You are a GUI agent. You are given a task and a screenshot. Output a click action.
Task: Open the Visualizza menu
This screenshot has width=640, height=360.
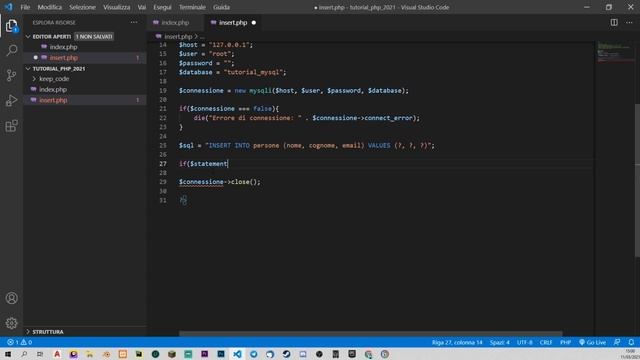(116, 7)
